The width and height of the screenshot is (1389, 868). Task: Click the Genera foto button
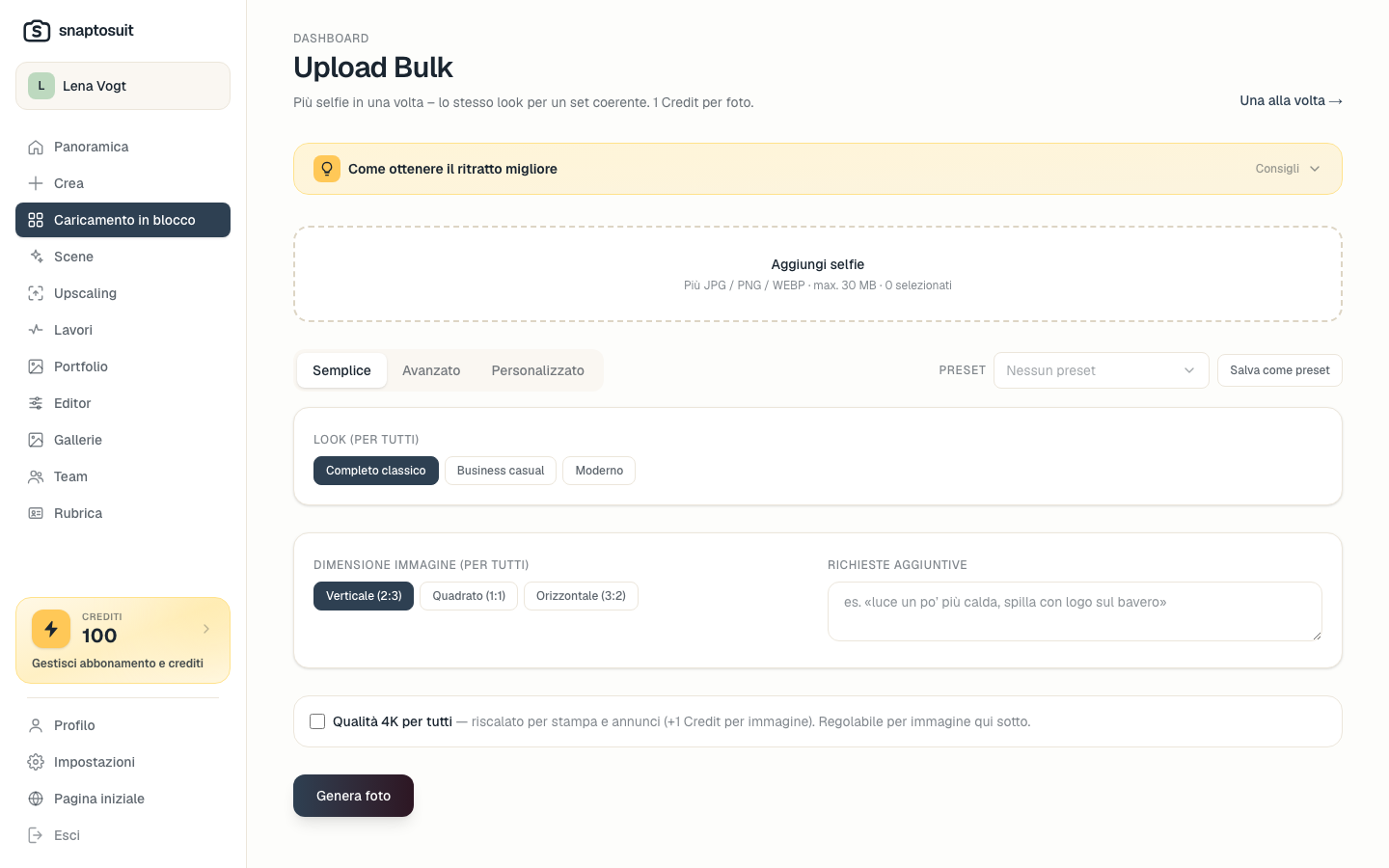click(353, 796)
